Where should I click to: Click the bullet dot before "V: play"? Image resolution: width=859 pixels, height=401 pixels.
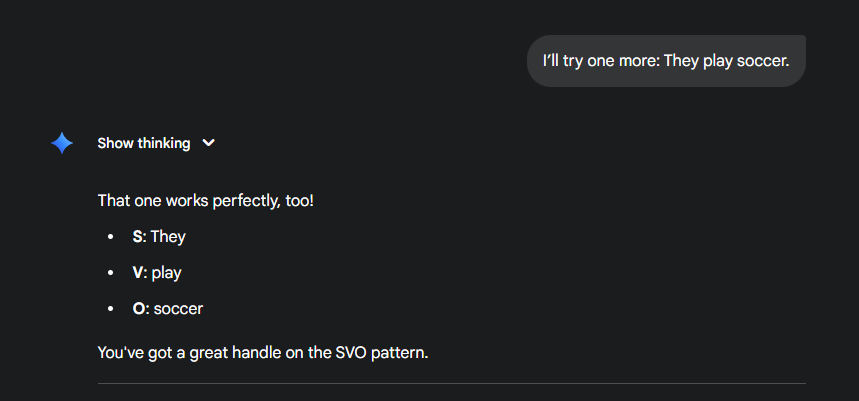110,274
